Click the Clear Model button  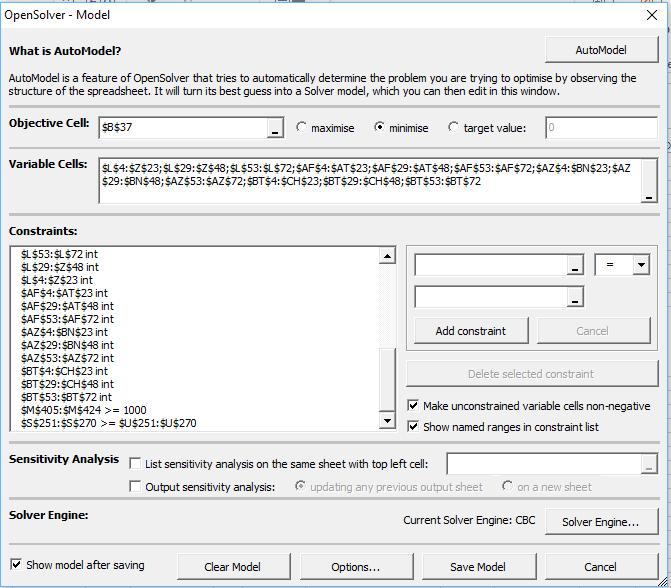[x=234, y=567]
